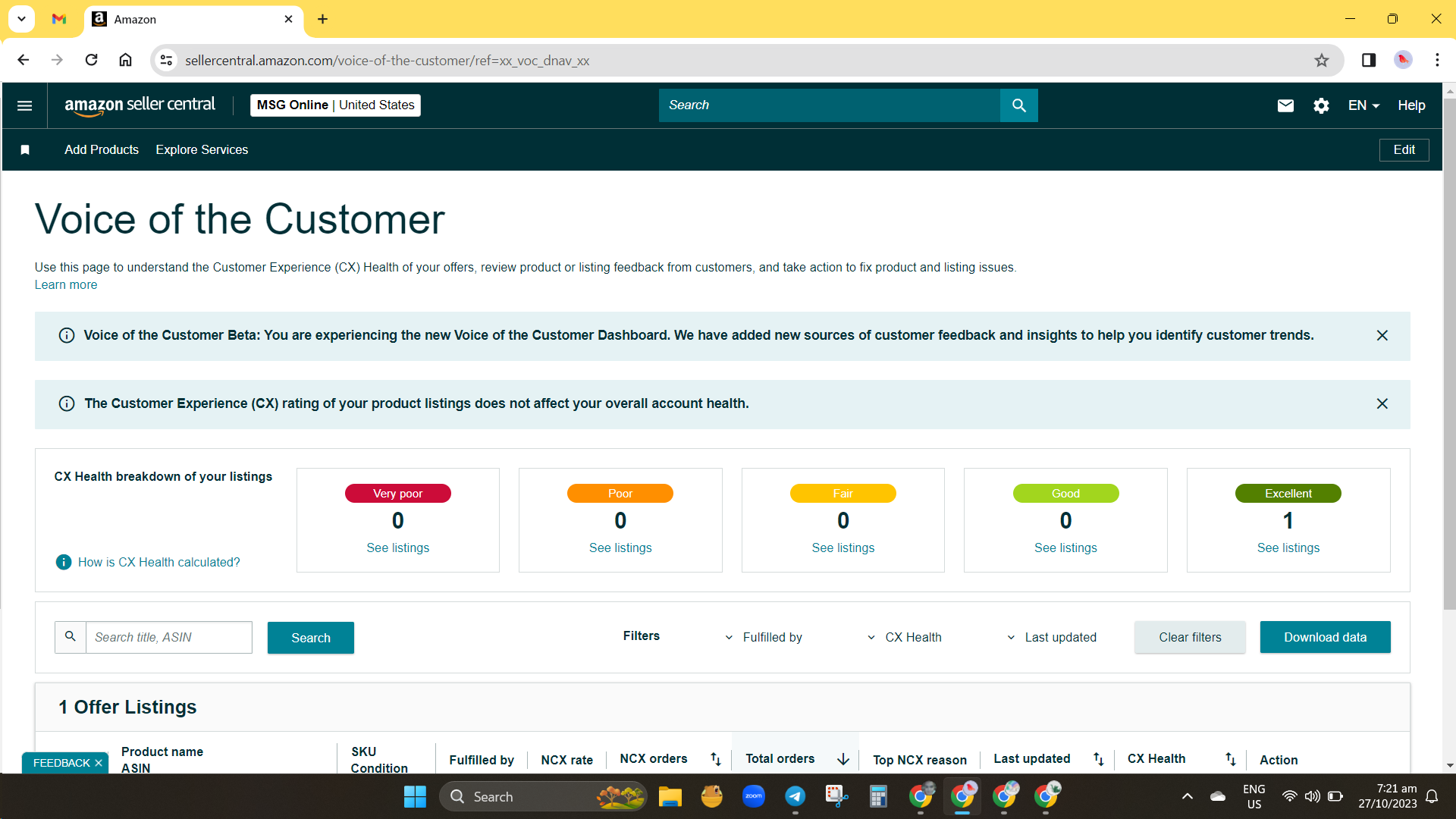Open the FEEDBACK tab
The width and height of the screenshot is (1456, 819).
pyautogui.click(x=61, y=763)
